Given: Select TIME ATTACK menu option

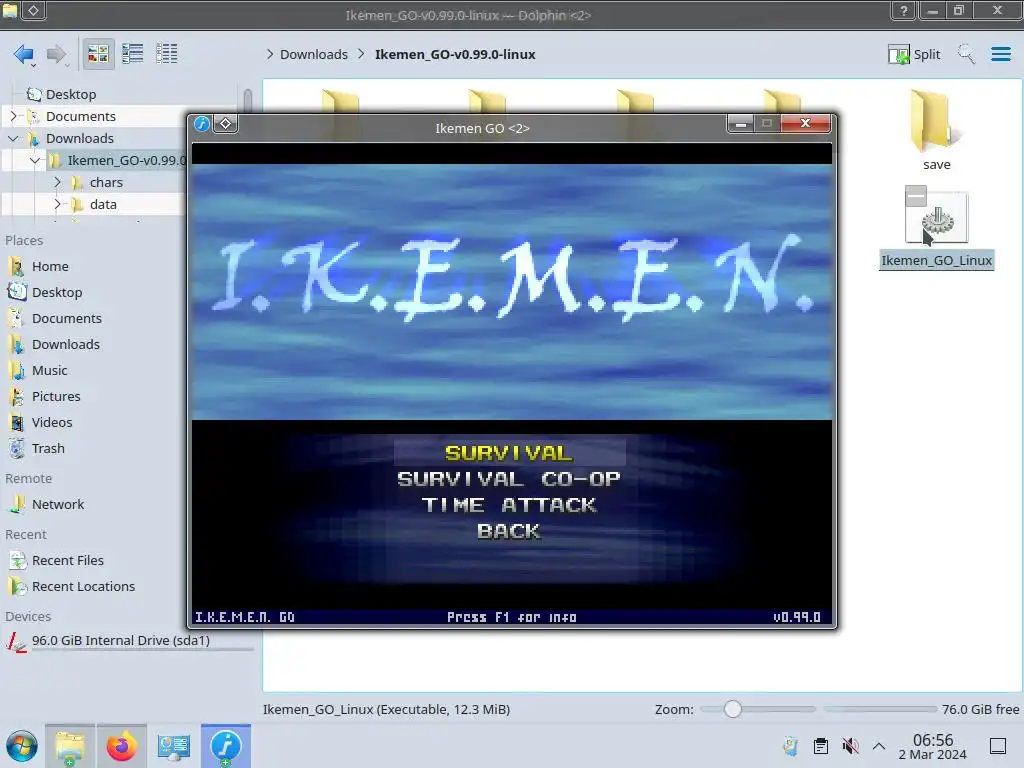Looking at the screenshot, I should [x=509, y=505].
